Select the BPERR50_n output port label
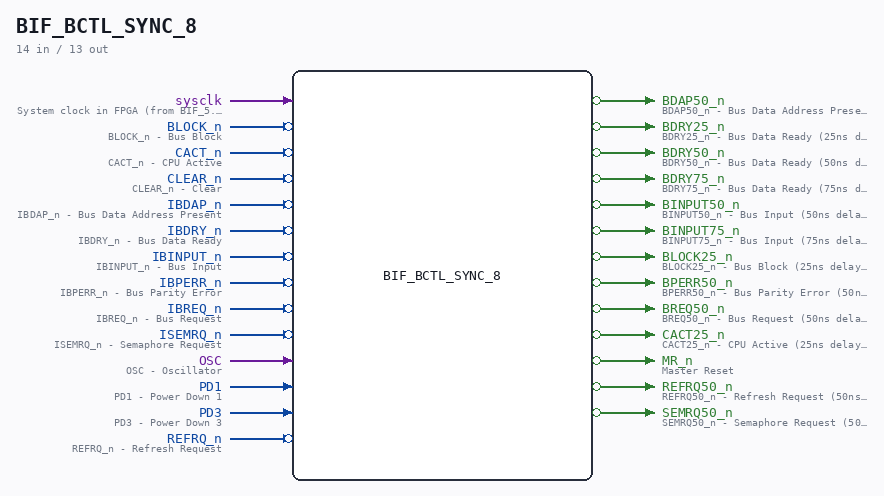The width and height of the screenshot is (884, 496). [x=697, y=282]
